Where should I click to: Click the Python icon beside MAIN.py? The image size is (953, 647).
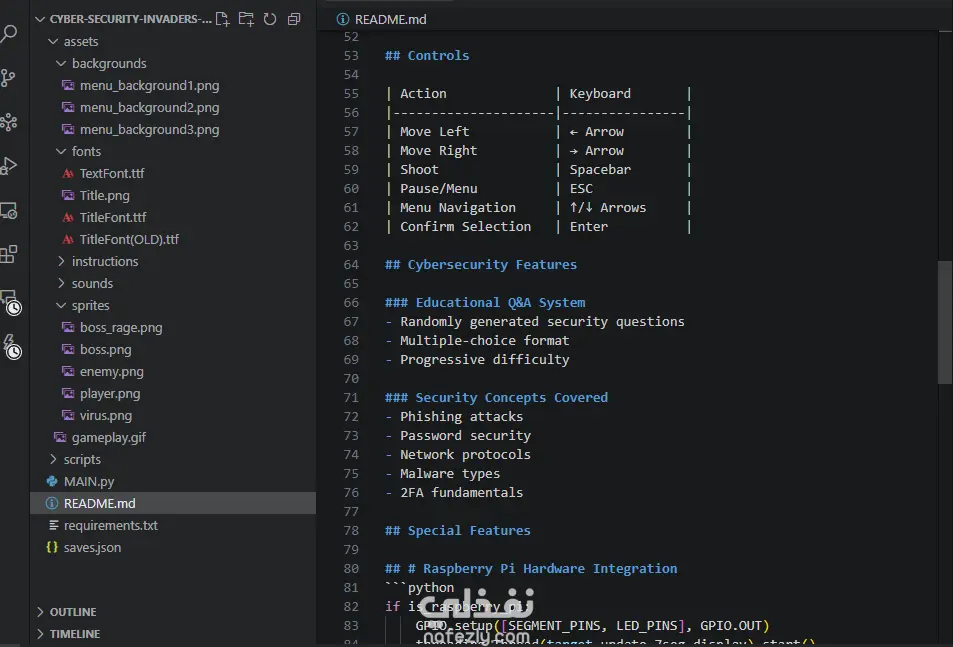52,481
